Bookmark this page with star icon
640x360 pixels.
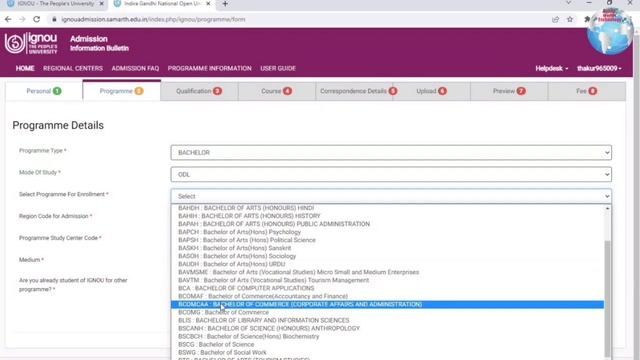click(x=570, y=19)
